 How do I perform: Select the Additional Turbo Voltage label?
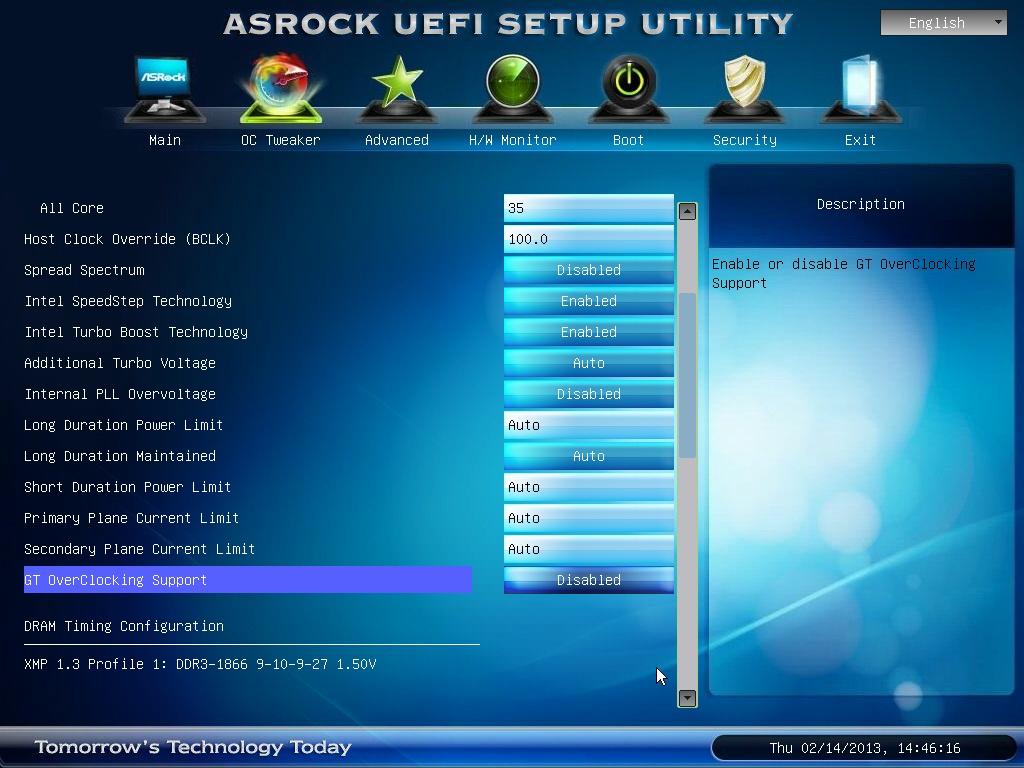pos(120,363)
